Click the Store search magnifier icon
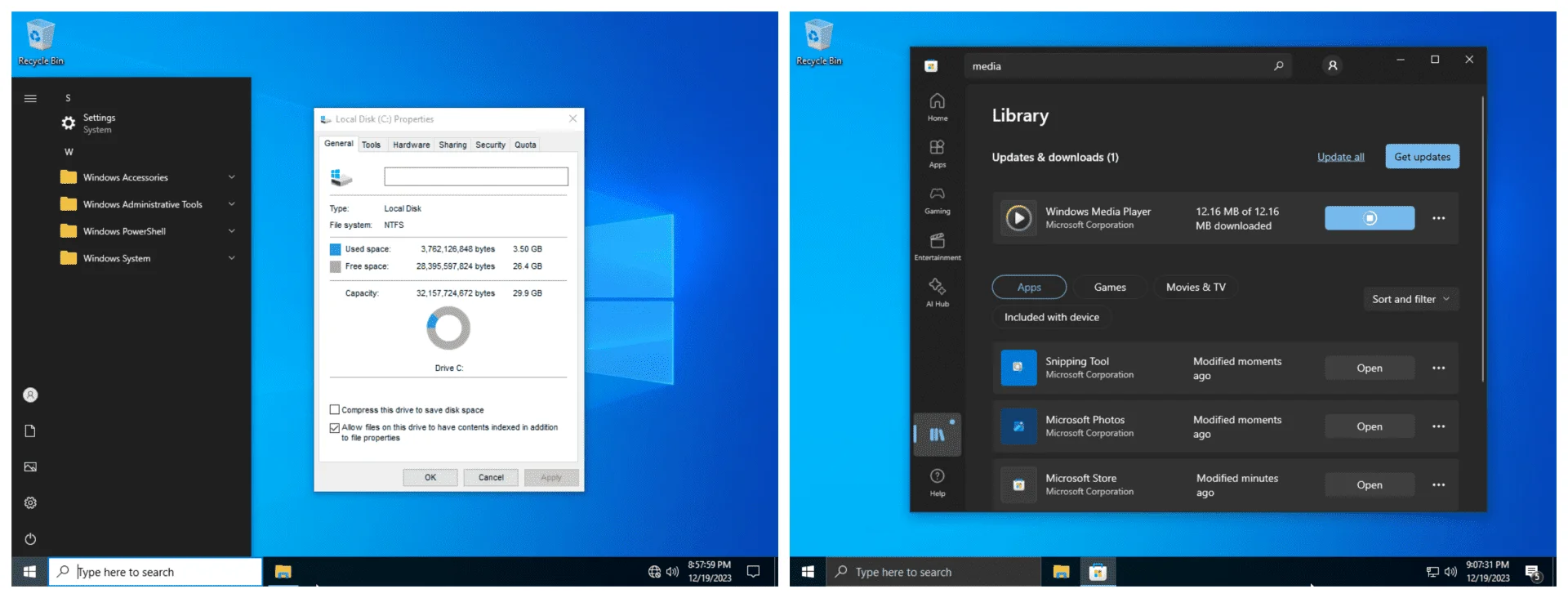The height and width of the screenshot is (598, 1568). pyautogui.click(x=1279, y=66)
